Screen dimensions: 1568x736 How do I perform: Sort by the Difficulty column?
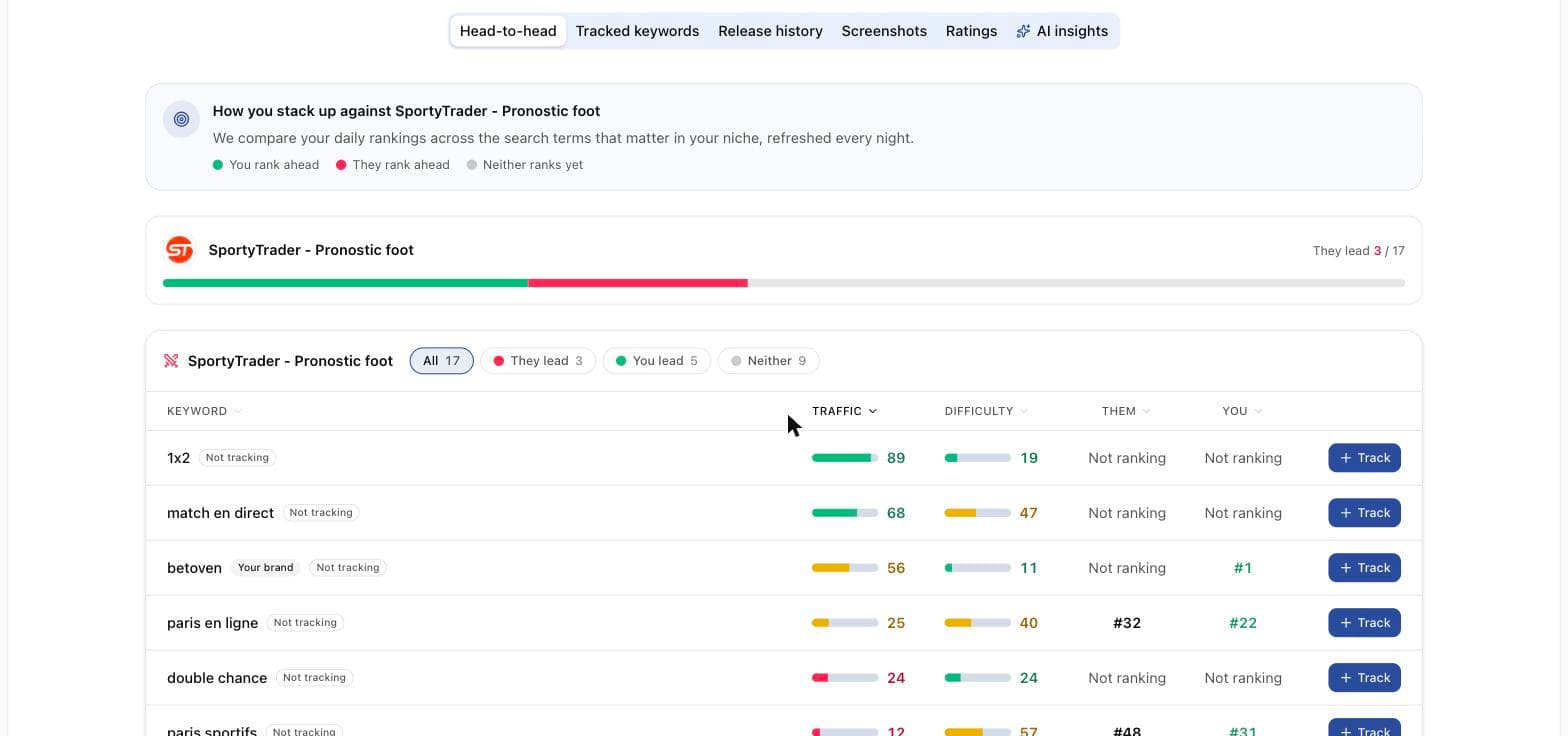[x=986, y=411]
